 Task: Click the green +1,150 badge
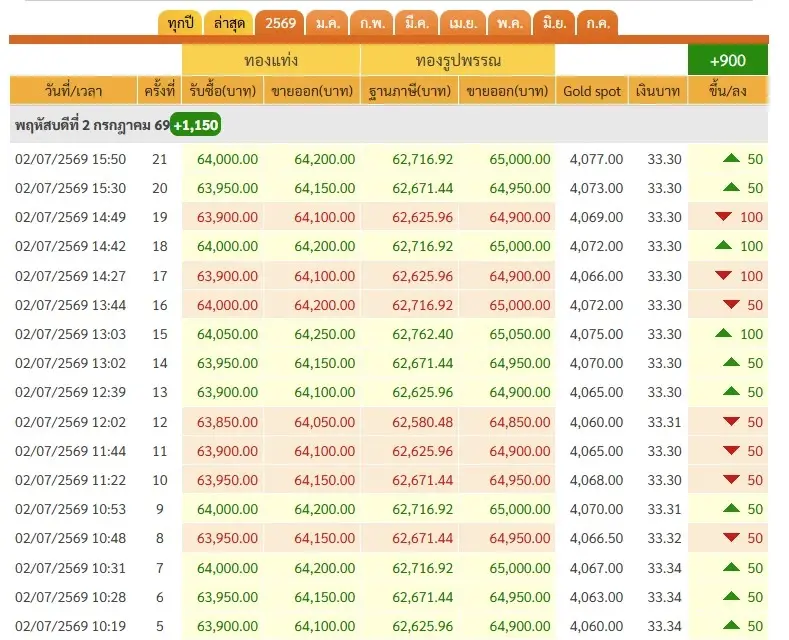[196, 125]
